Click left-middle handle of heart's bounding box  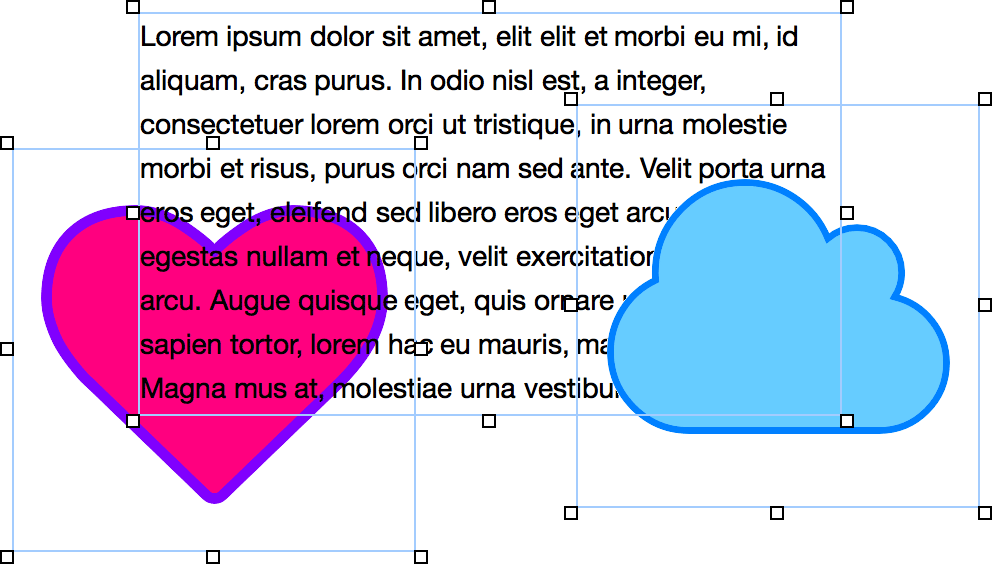pos(7,349)
